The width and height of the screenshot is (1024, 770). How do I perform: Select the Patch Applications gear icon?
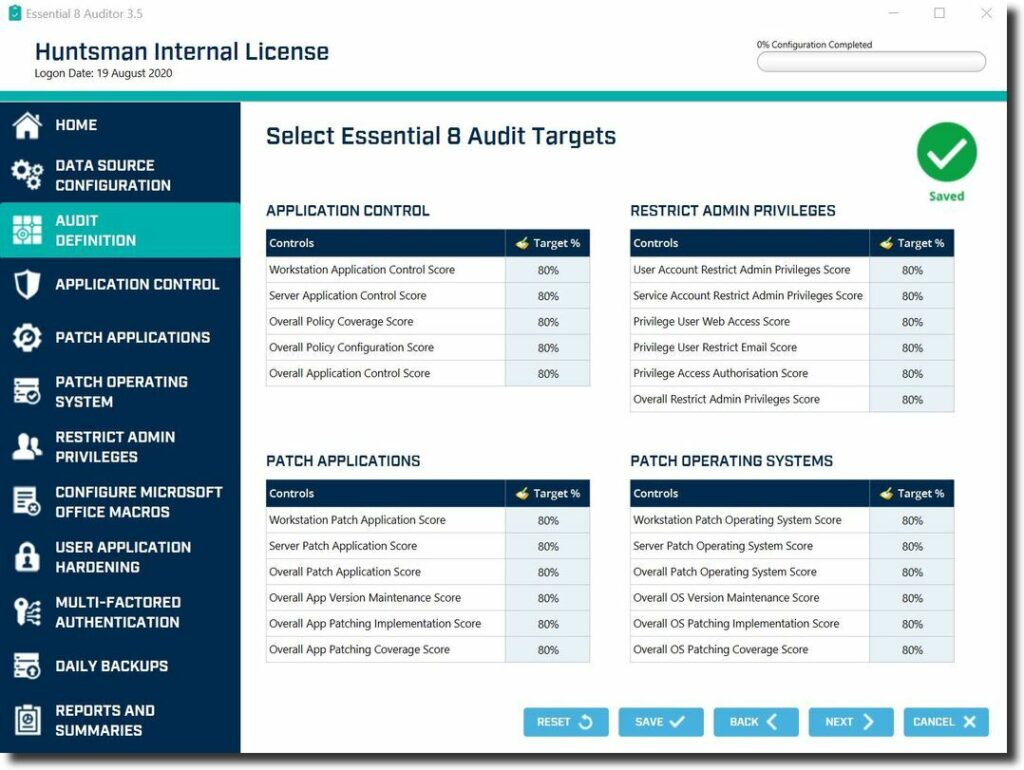pos(25,339)
